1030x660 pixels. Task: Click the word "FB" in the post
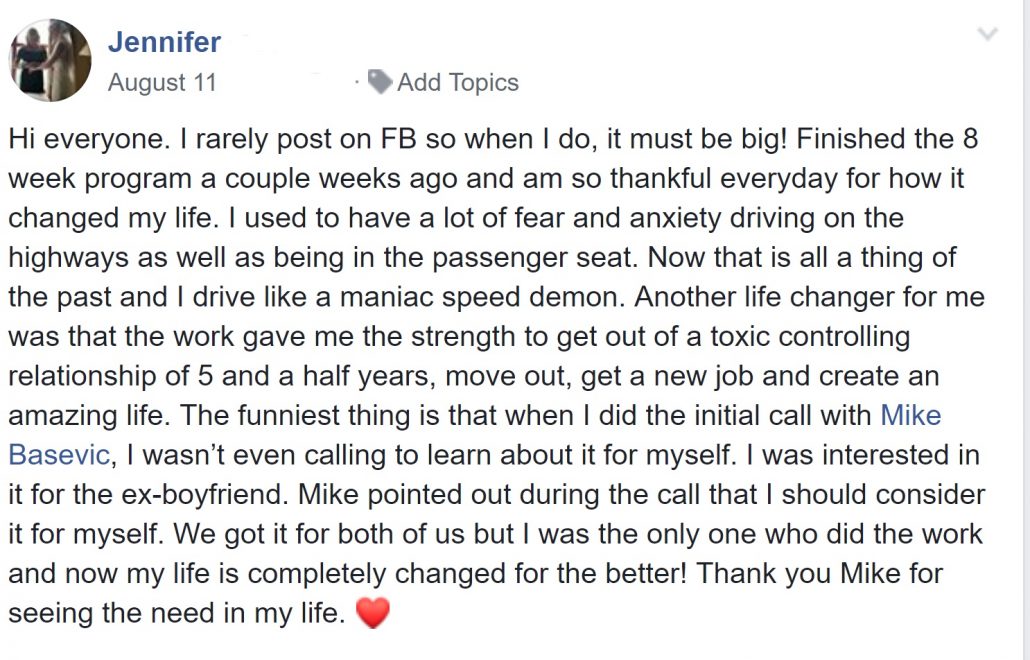(399, 139)
